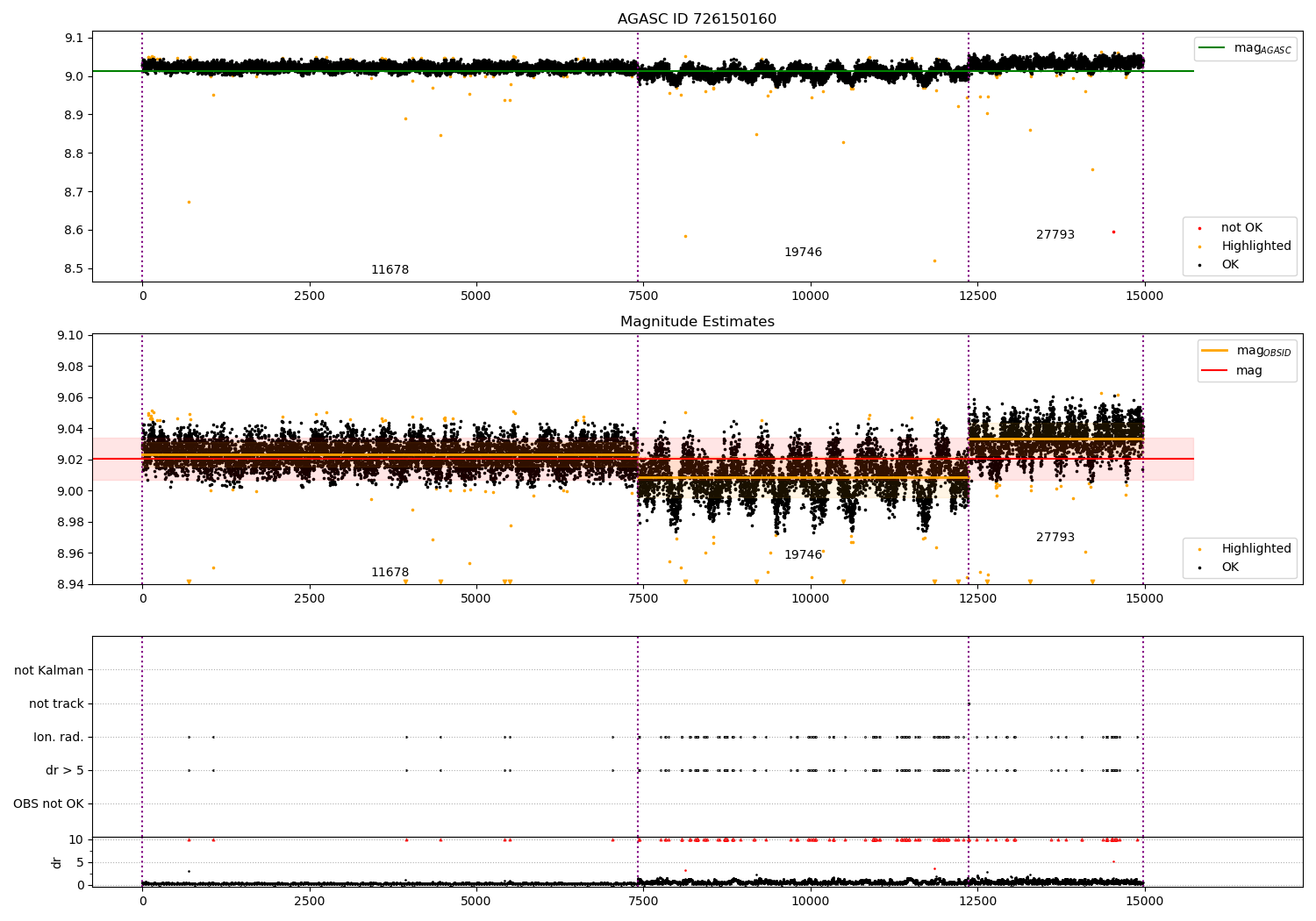
Task: Click the 'not track' axis label
Action: click(56, 703)
